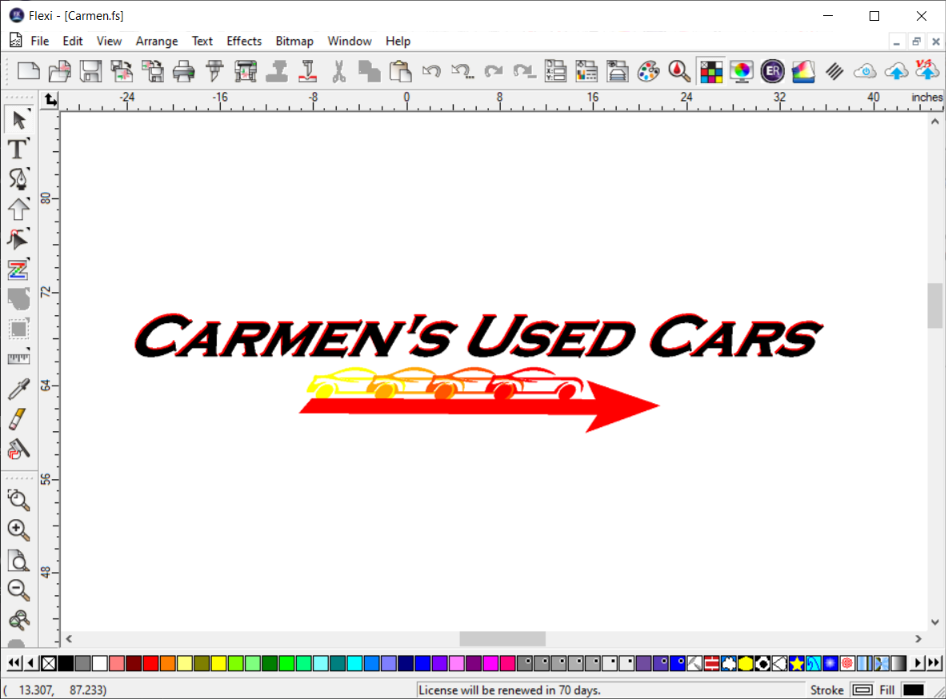Click the Undo arrow icon

[x=431, y=71]
